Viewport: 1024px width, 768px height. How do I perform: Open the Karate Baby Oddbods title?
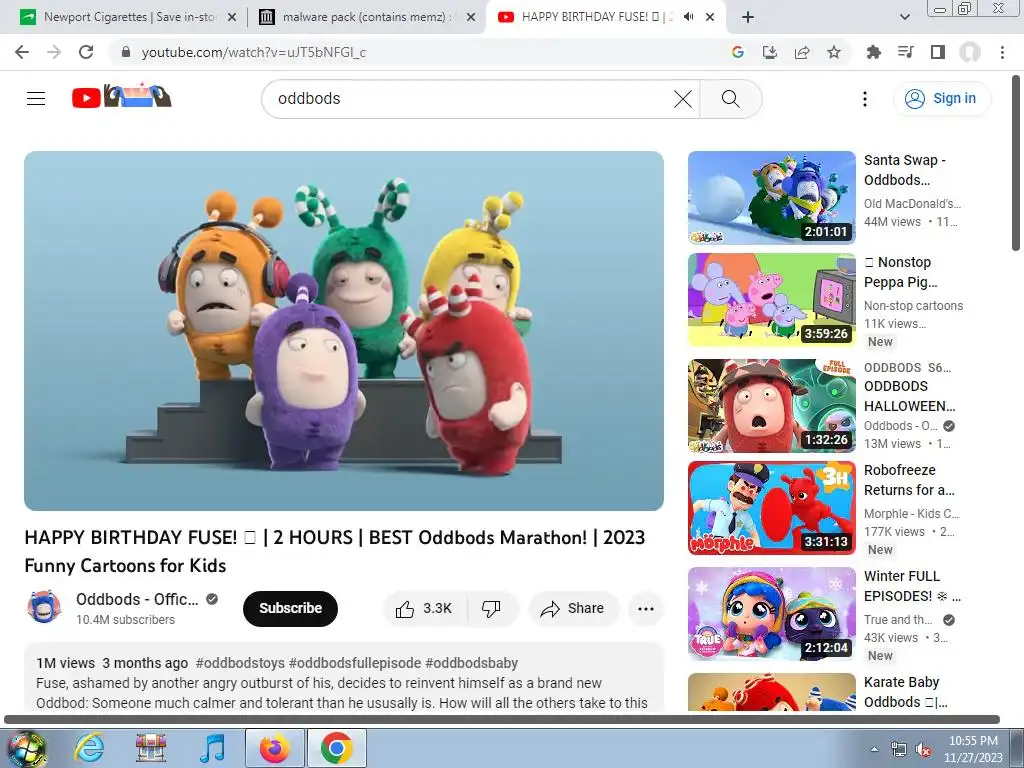905,692
